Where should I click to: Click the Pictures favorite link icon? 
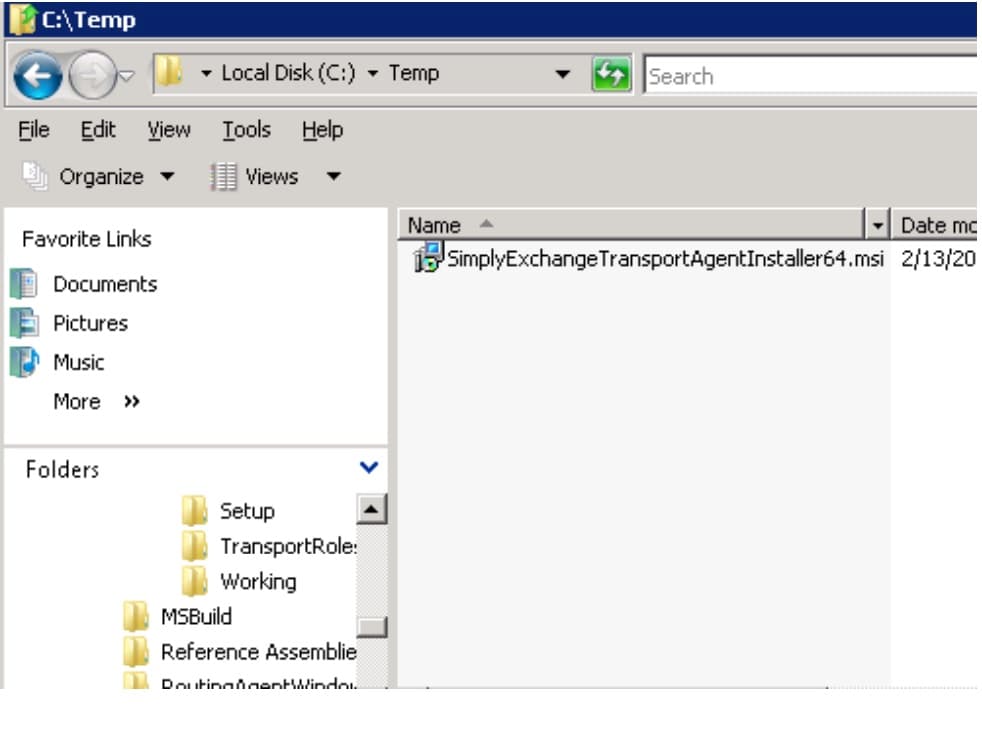[x=24, y=323]
